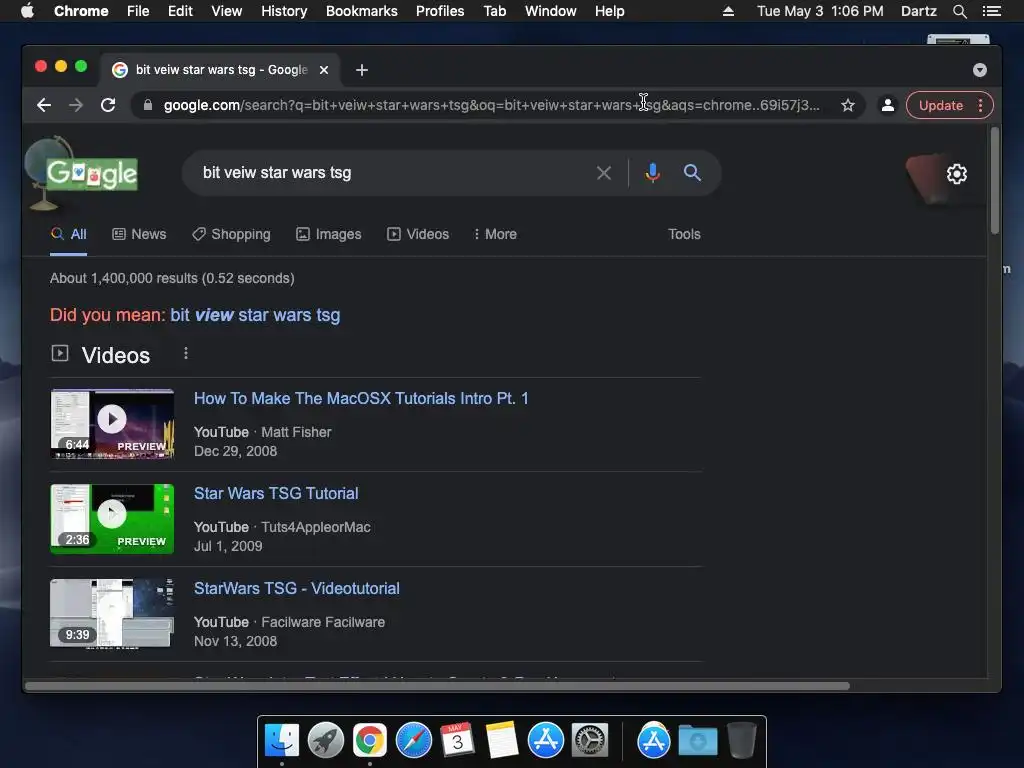Open the Help menu
The width and height of the screenshot is (1024, 768).
tap(609, 11)
